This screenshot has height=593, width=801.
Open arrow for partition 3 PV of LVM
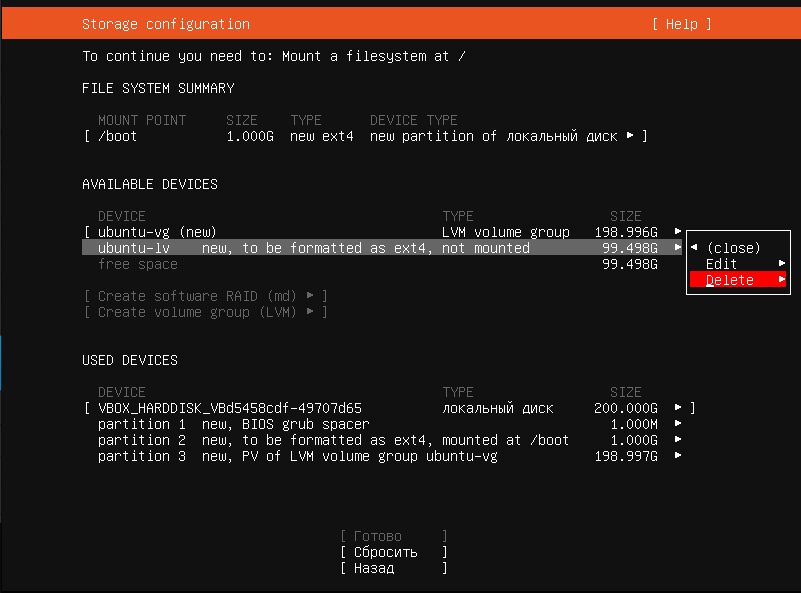coord(678,456)
